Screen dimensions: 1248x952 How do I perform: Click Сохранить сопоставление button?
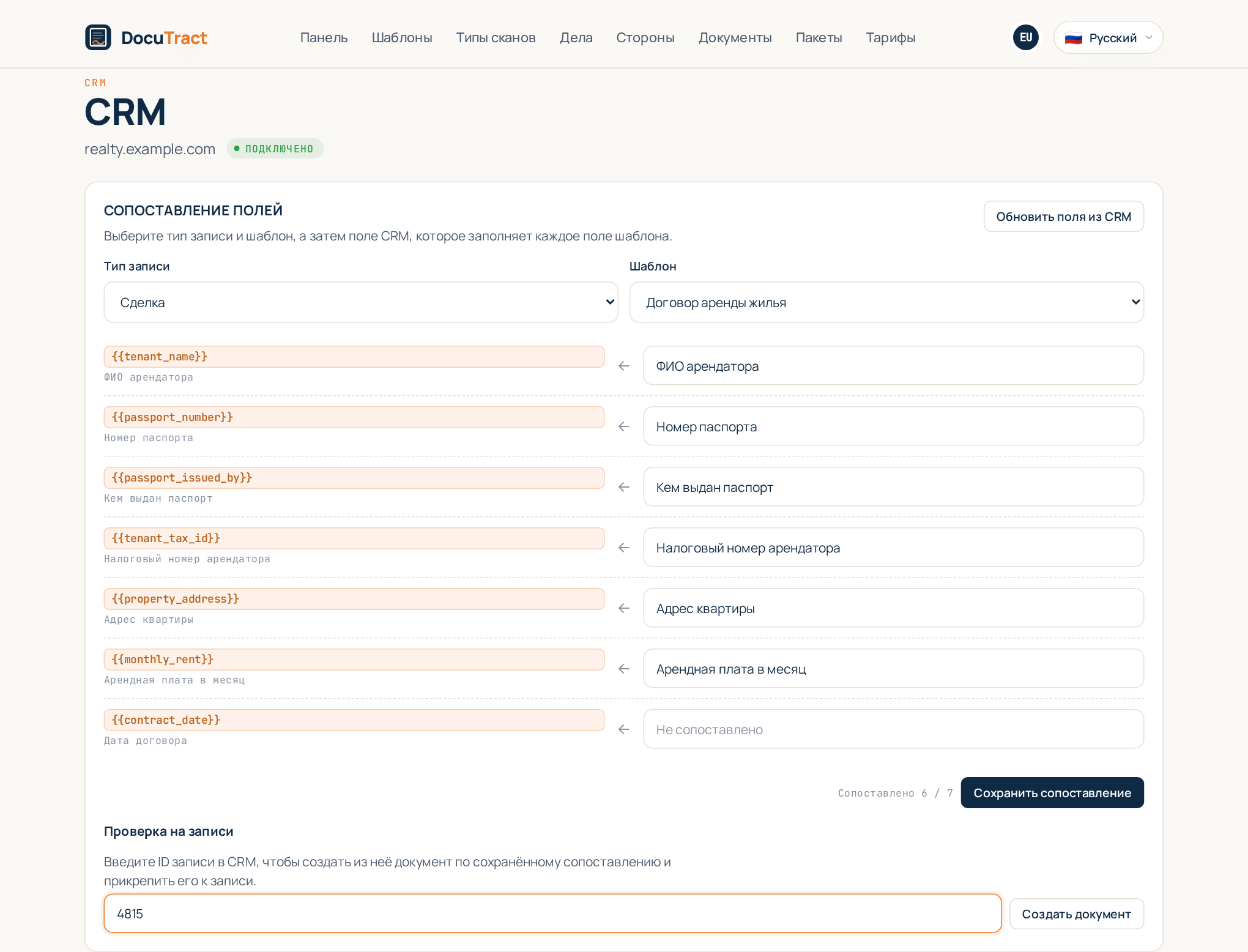coord(1052,793)
